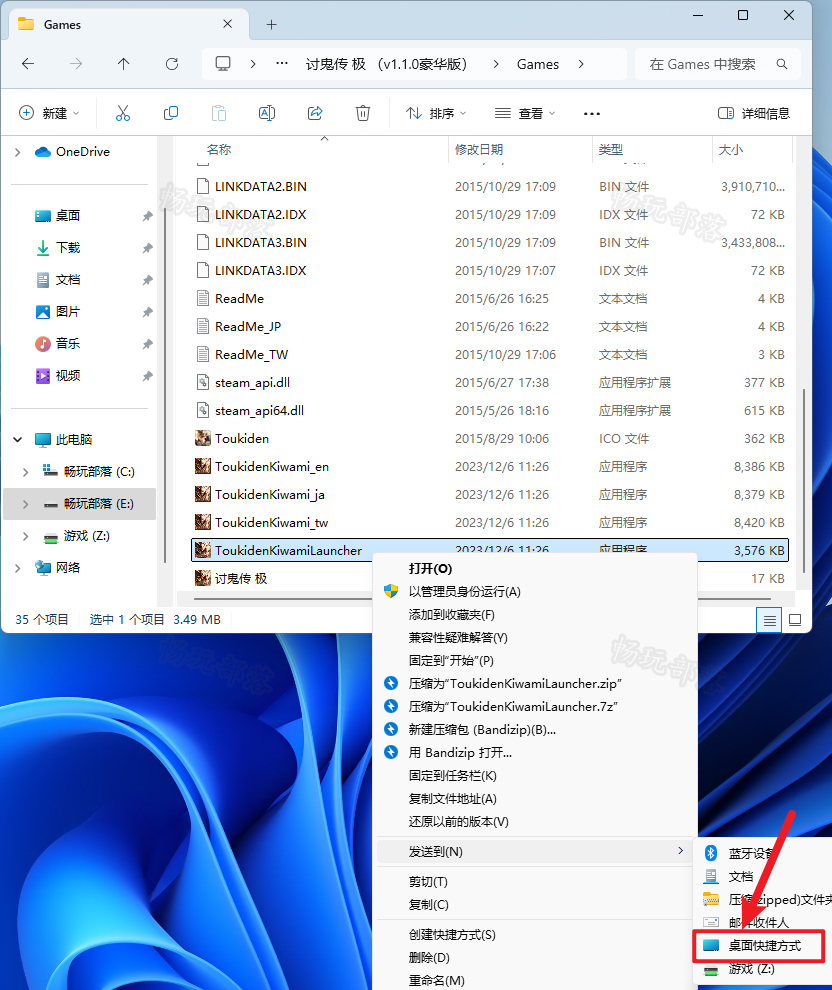Click the 讨鬼传 极 (v1.1.0豪华版) breadcrumb

pyautogui.click(x=386, y=64)
